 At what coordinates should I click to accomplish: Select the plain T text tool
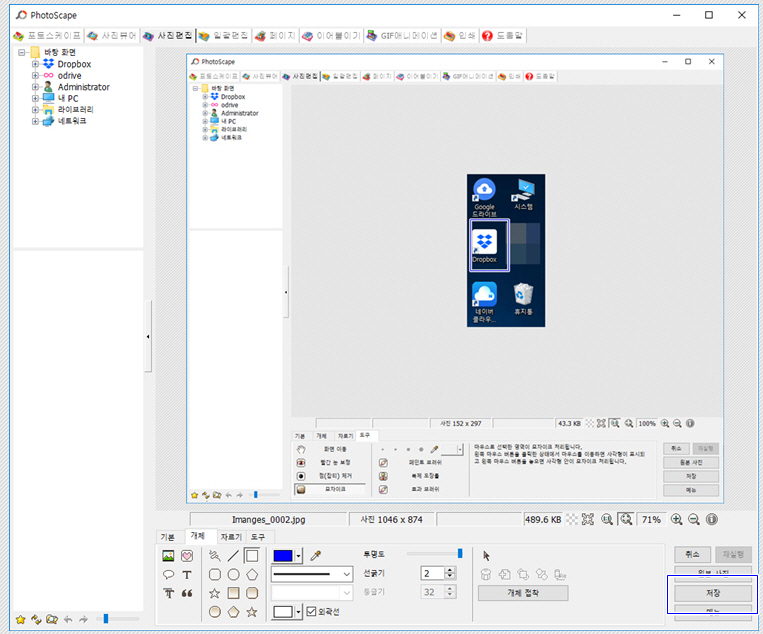187,575
